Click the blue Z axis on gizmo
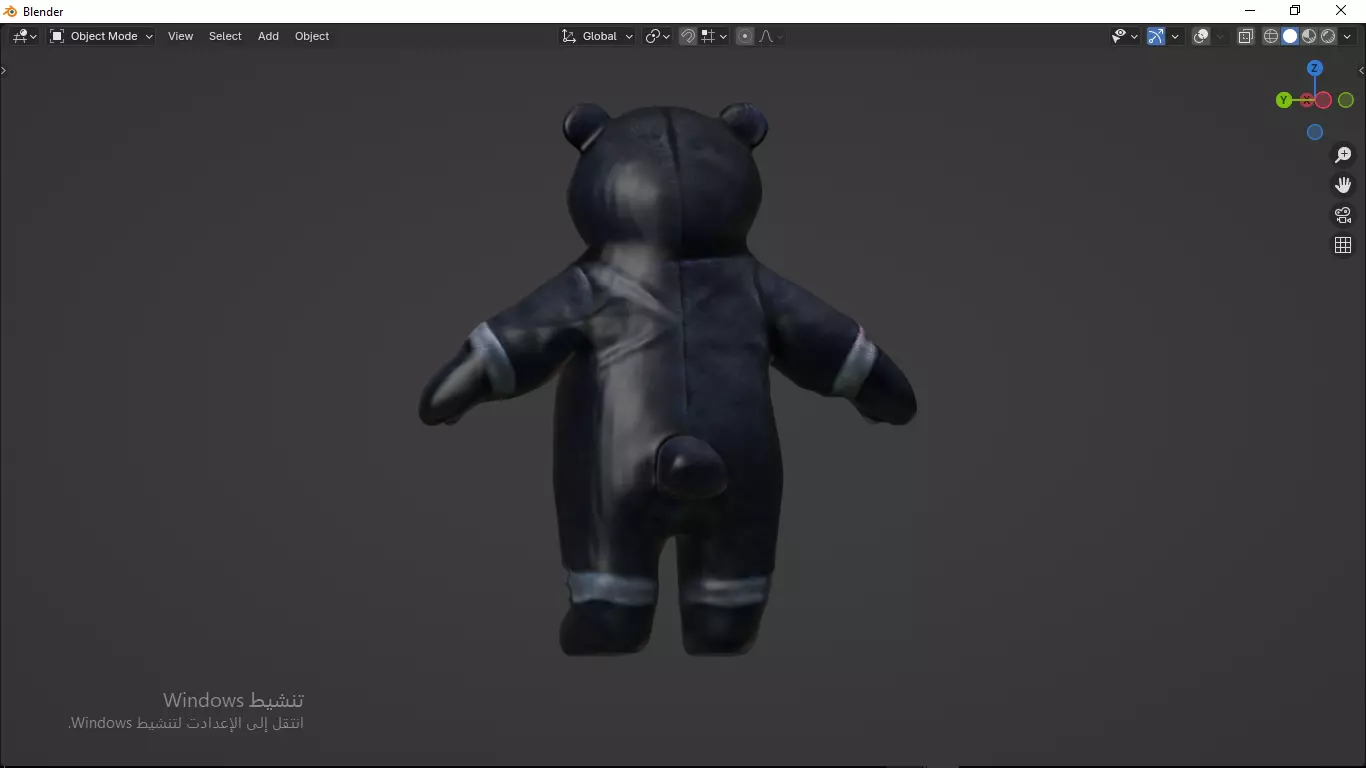Screen dimensions: 1366x768 (x=1315, y=68)
